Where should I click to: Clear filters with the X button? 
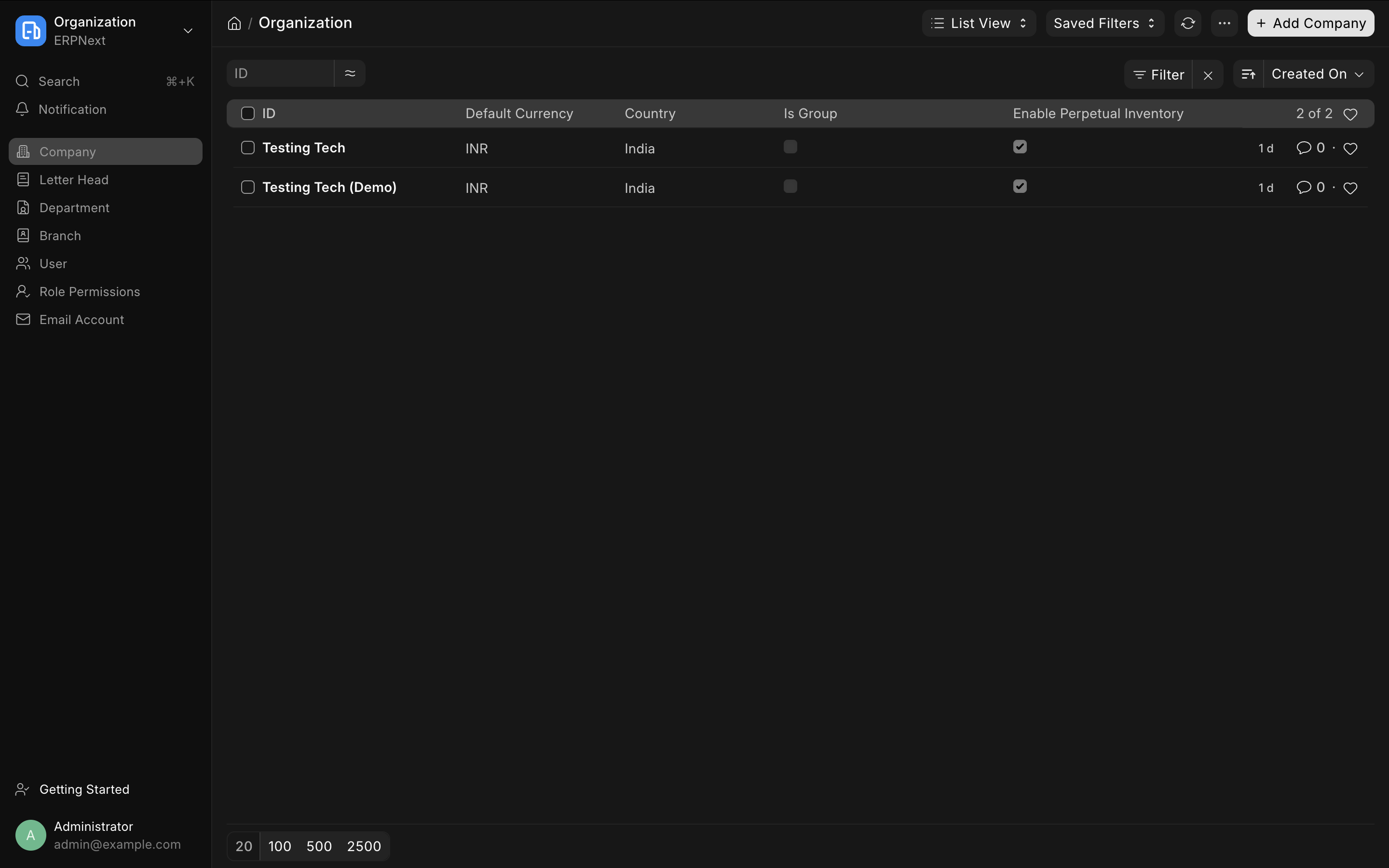[1208, 75]
